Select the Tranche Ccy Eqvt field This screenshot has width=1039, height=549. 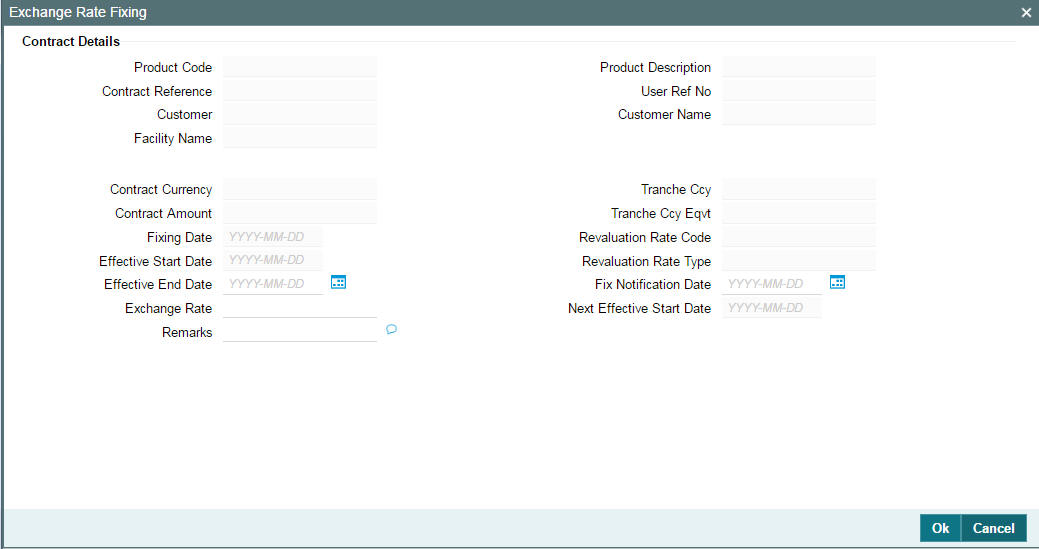click(799, 213)
